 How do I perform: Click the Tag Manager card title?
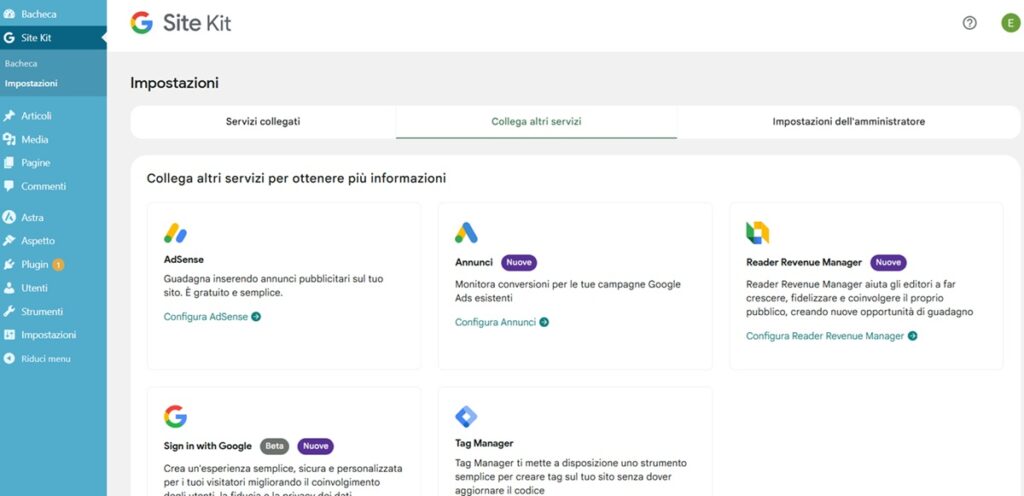click(x=484, y=443)
